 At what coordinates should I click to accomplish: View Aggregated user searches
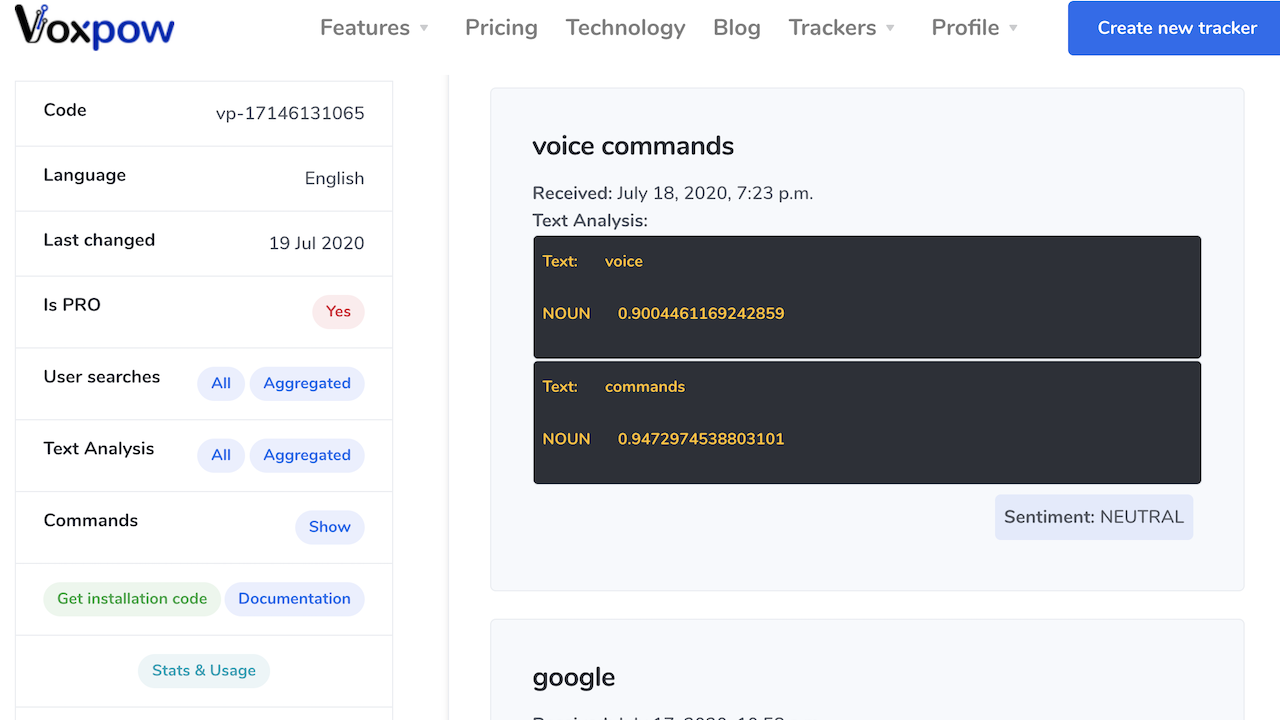(306, 383)
